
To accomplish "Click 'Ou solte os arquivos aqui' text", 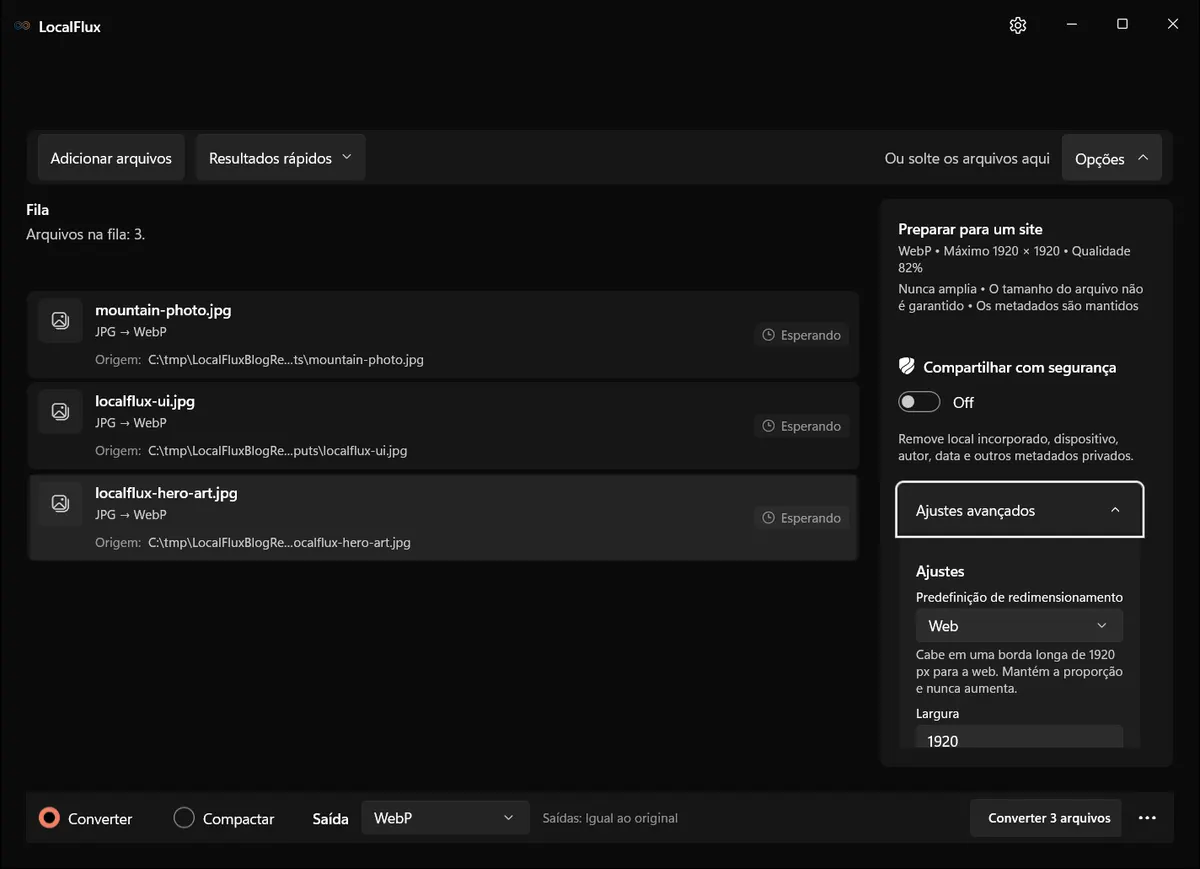I will pyautogui.click(x=967, y=158).
